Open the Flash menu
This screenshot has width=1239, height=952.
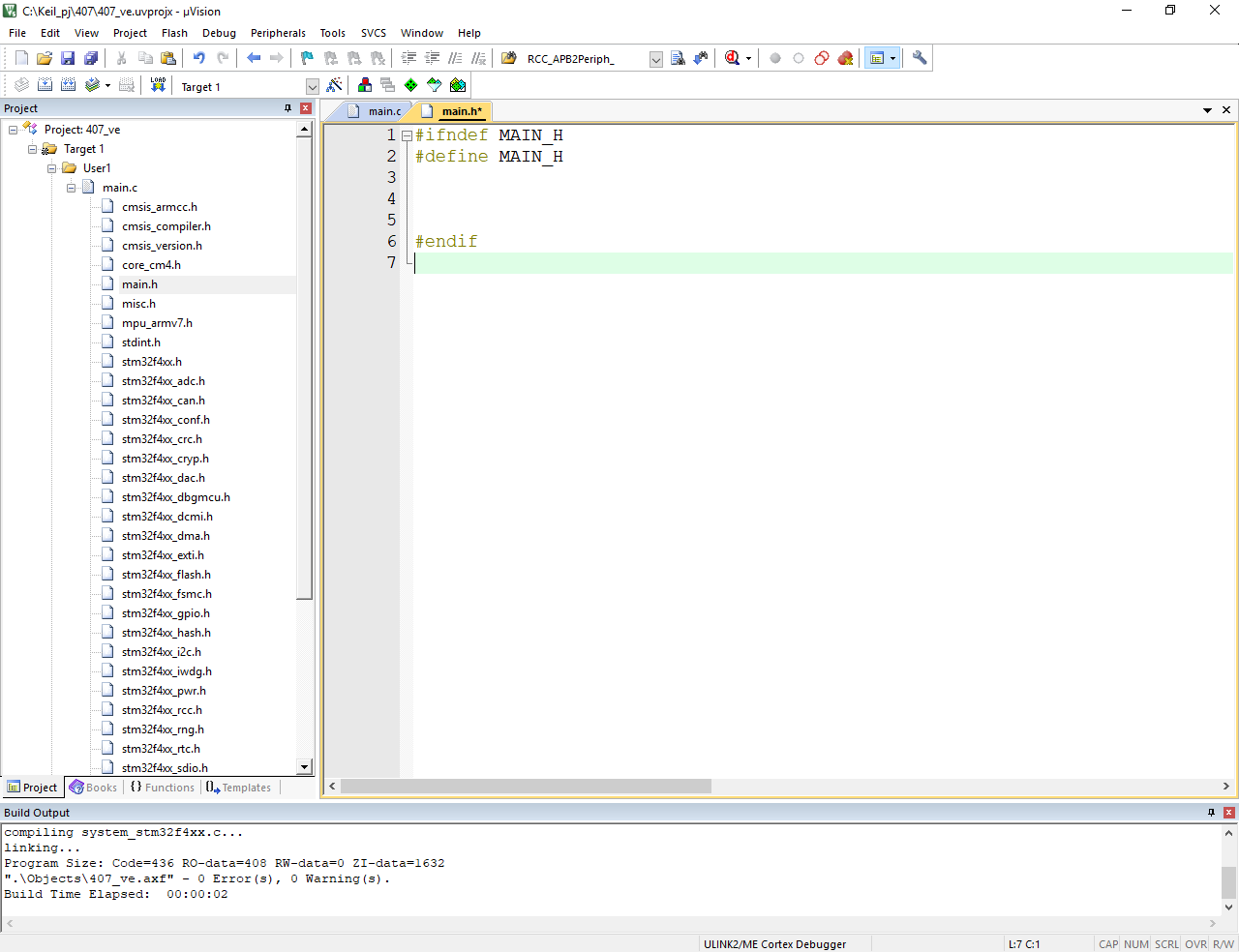(175, 33)
